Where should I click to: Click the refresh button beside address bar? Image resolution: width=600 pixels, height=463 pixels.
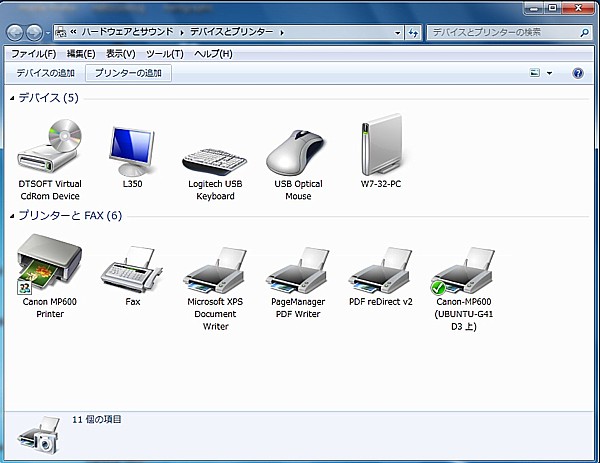(x=413, y=33)
